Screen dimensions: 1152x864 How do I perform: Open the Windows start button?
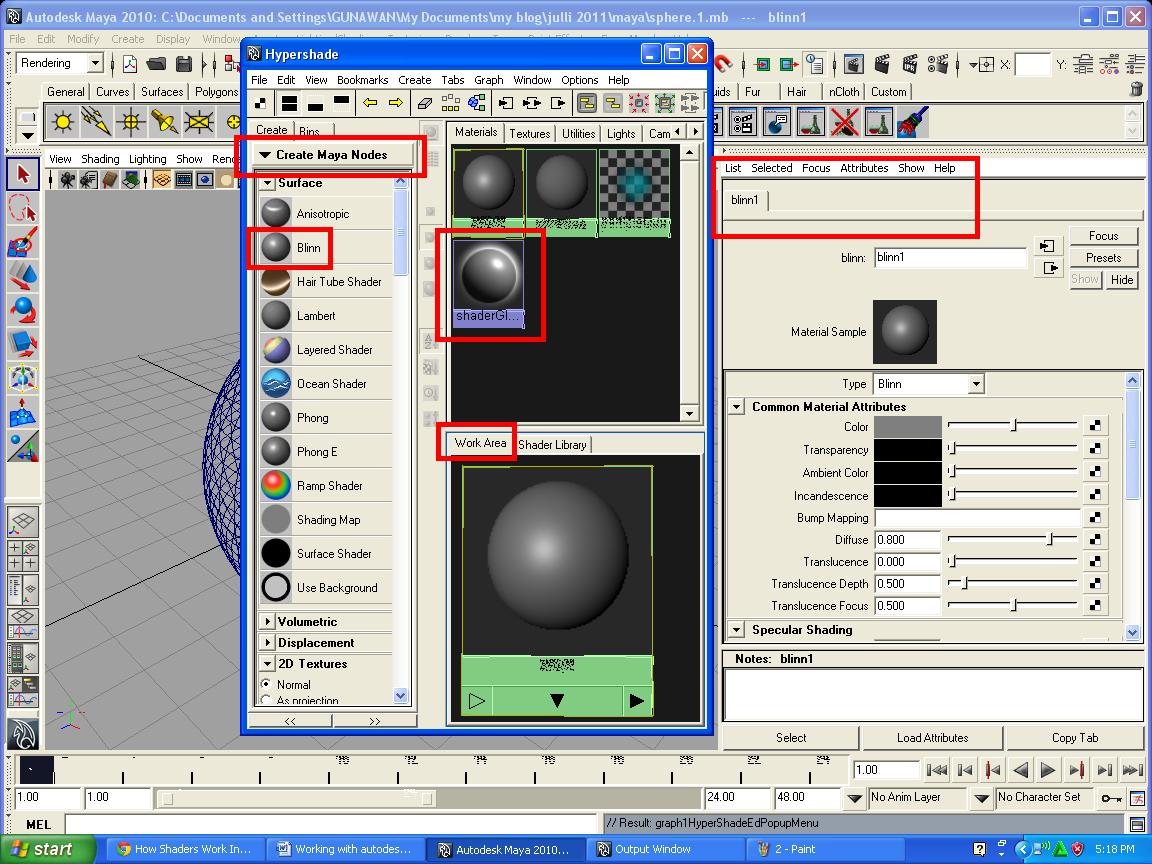tap(48, 849)
